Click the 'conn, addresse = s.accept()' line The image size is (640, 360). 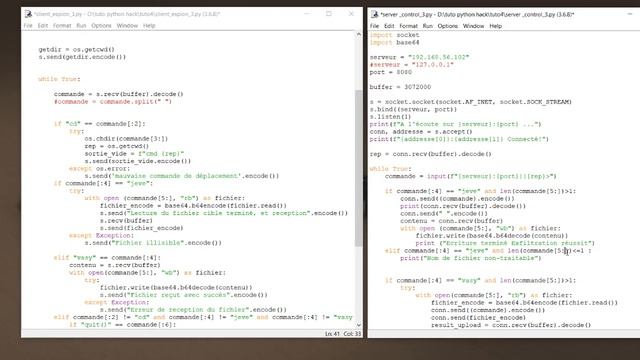click(x=421, y=131)
